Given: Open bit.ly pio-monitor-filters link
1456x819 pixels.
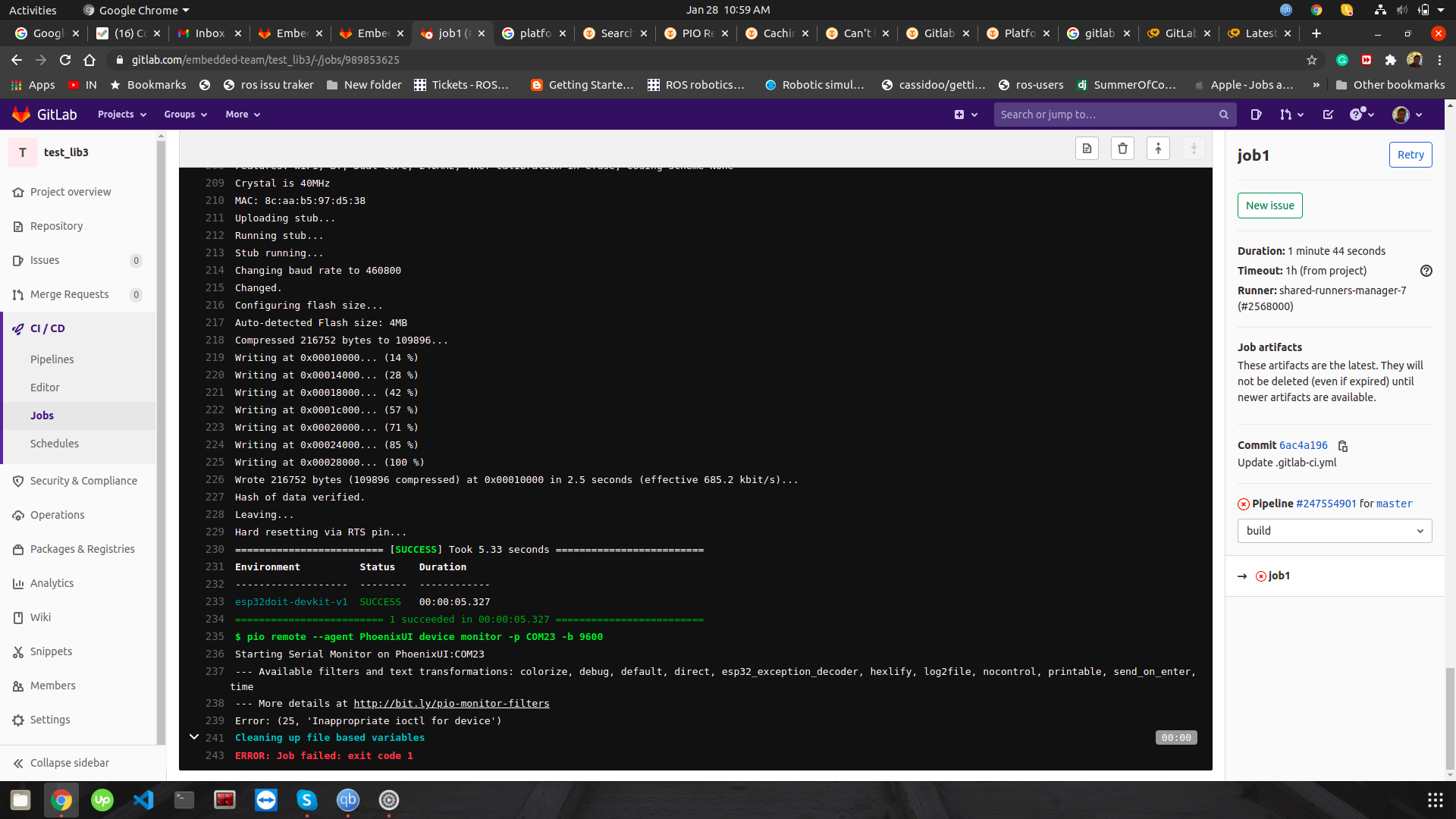Looking at the screenshot, I should tap(451, 704).
